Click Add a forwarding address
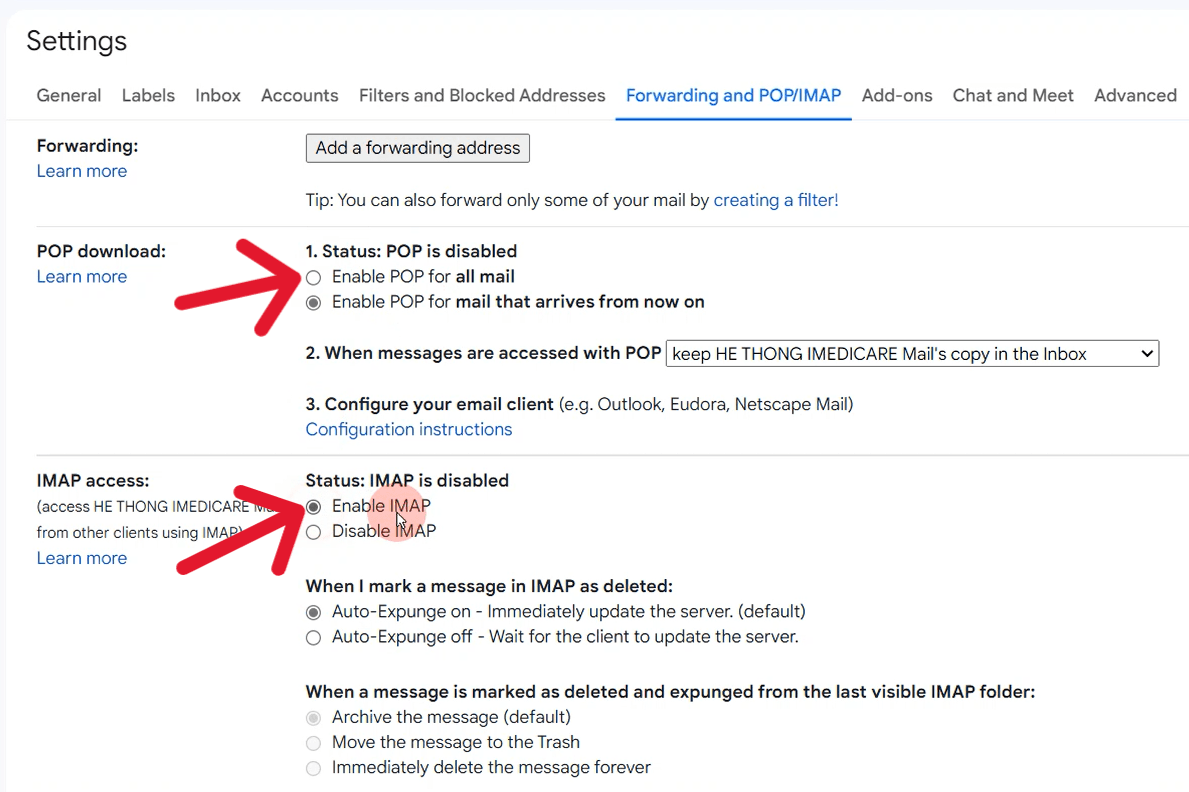The image size is (1189, 792). pos(417,148)
